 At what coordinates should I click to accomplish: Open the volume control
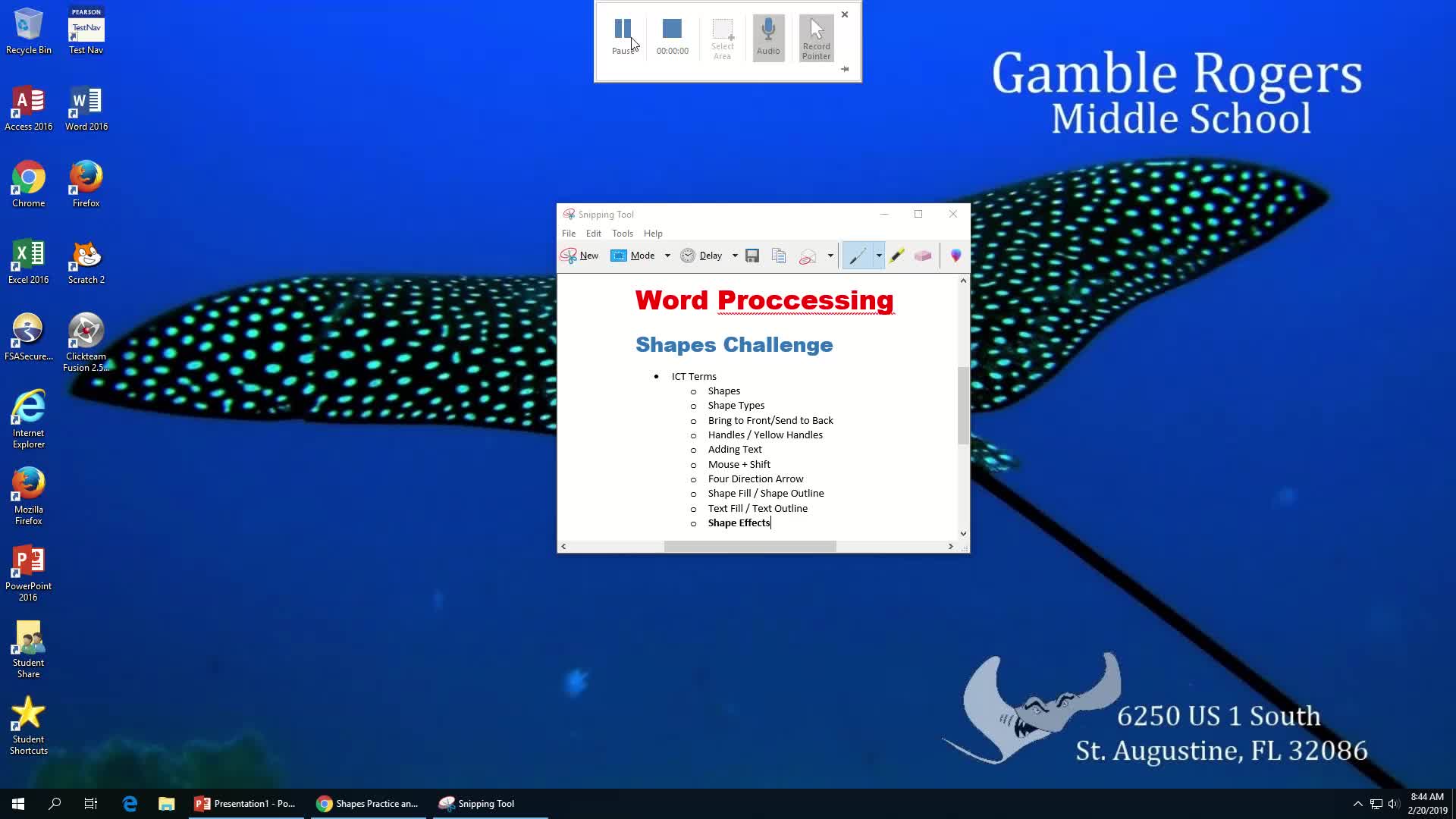(x=1394, y=804)
